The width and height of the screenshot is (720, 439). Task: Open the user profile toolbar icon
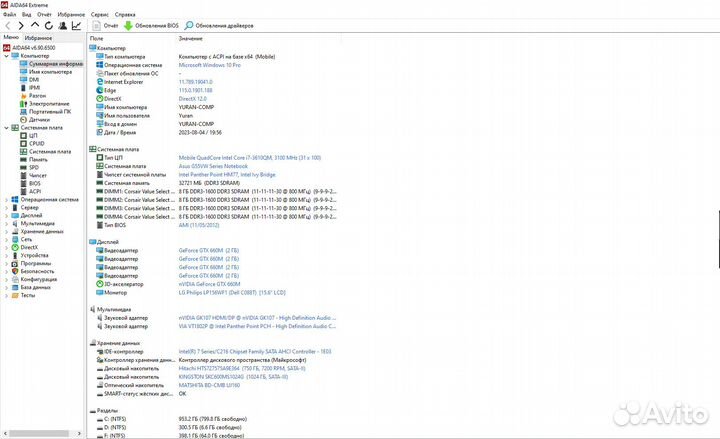63,25
